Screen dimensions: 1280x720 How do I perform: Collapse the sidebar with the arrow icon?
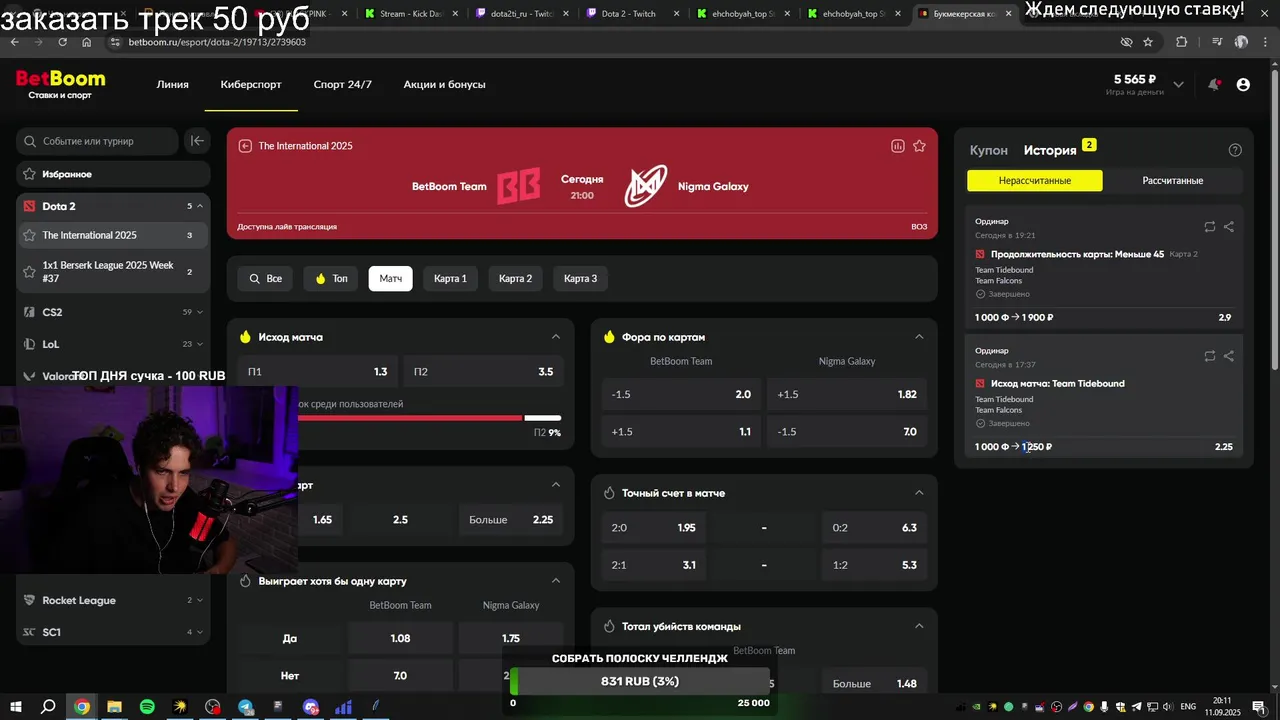coord(197,141)
